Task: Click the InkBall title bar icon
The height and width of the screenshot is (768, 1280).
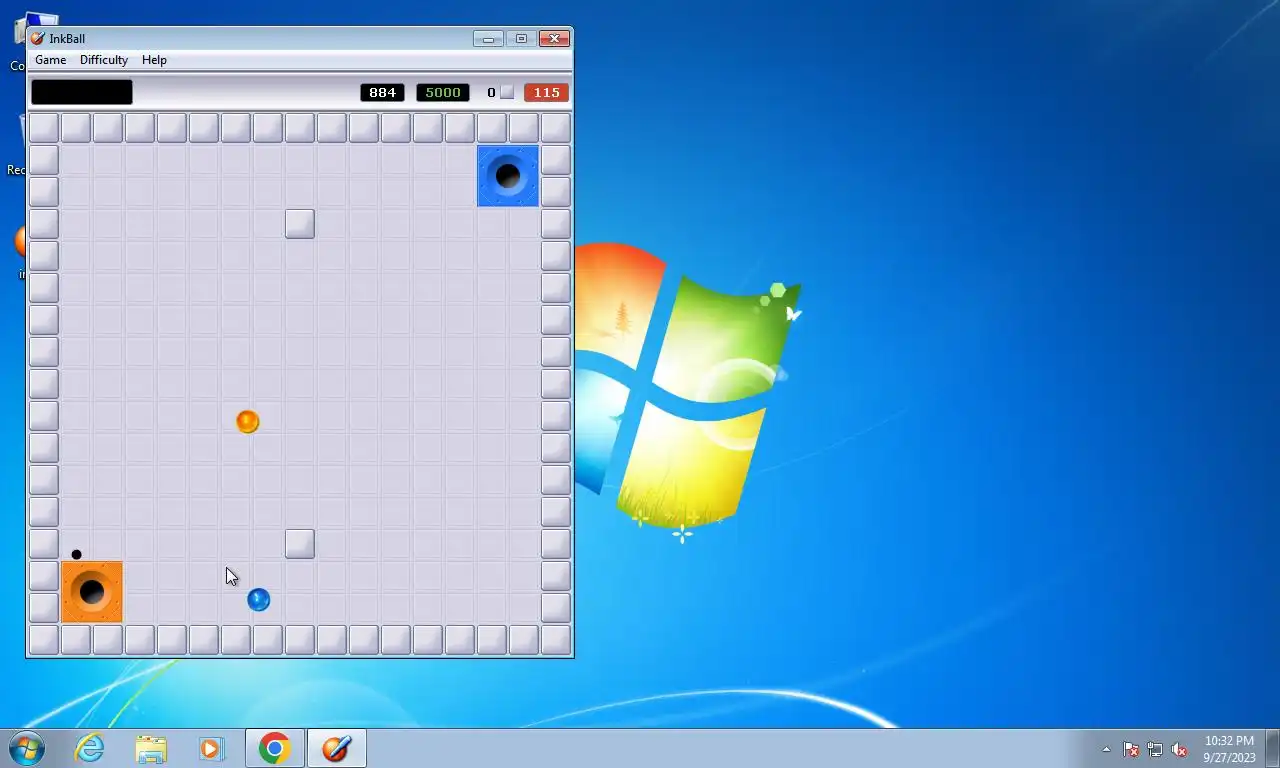Action: click(37, 39)
